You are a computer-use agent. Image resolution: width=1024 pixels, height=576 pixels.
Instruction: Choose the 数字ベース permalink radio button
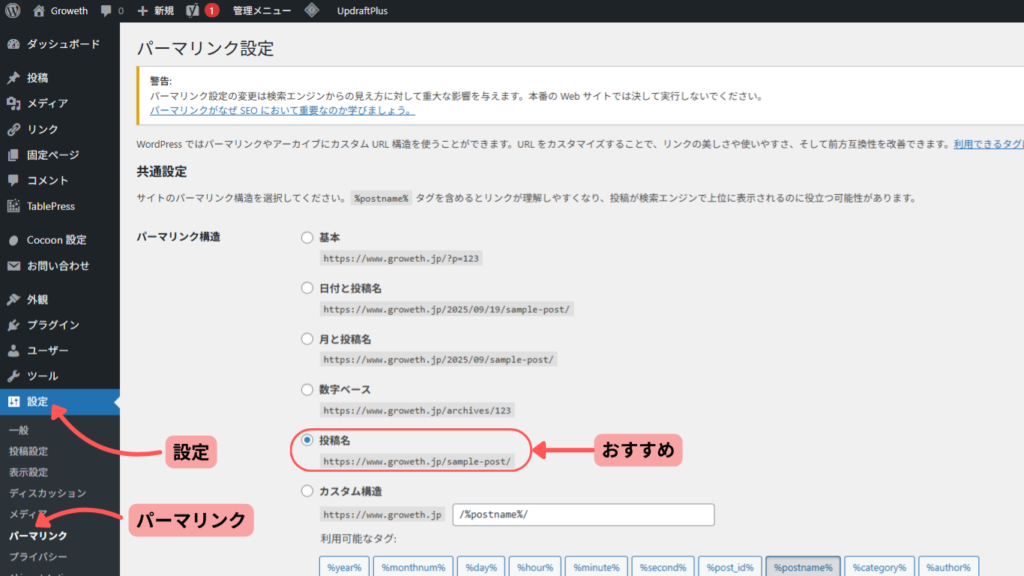point(307,390)
